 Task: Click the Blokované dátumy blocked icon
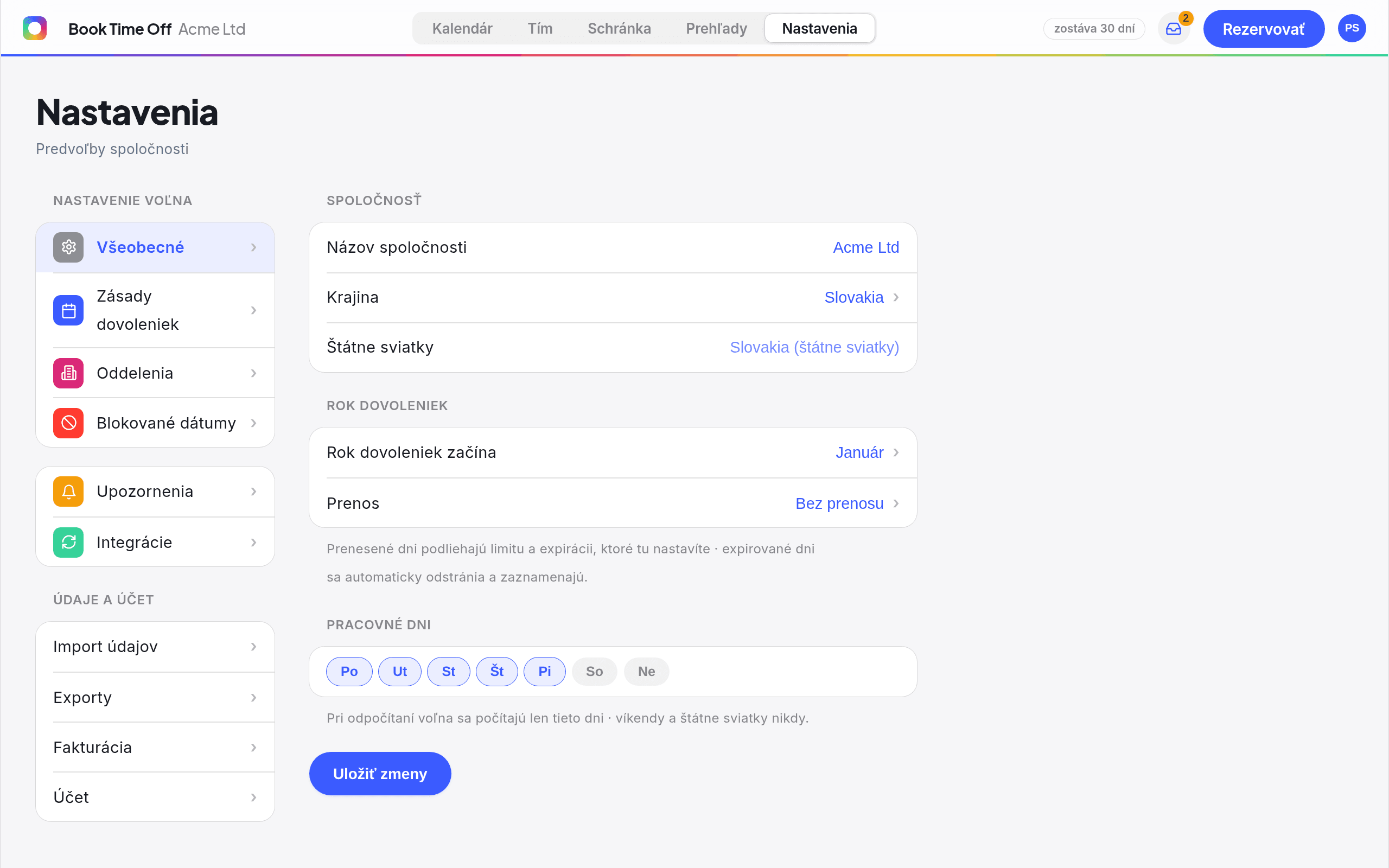[68, 423]
